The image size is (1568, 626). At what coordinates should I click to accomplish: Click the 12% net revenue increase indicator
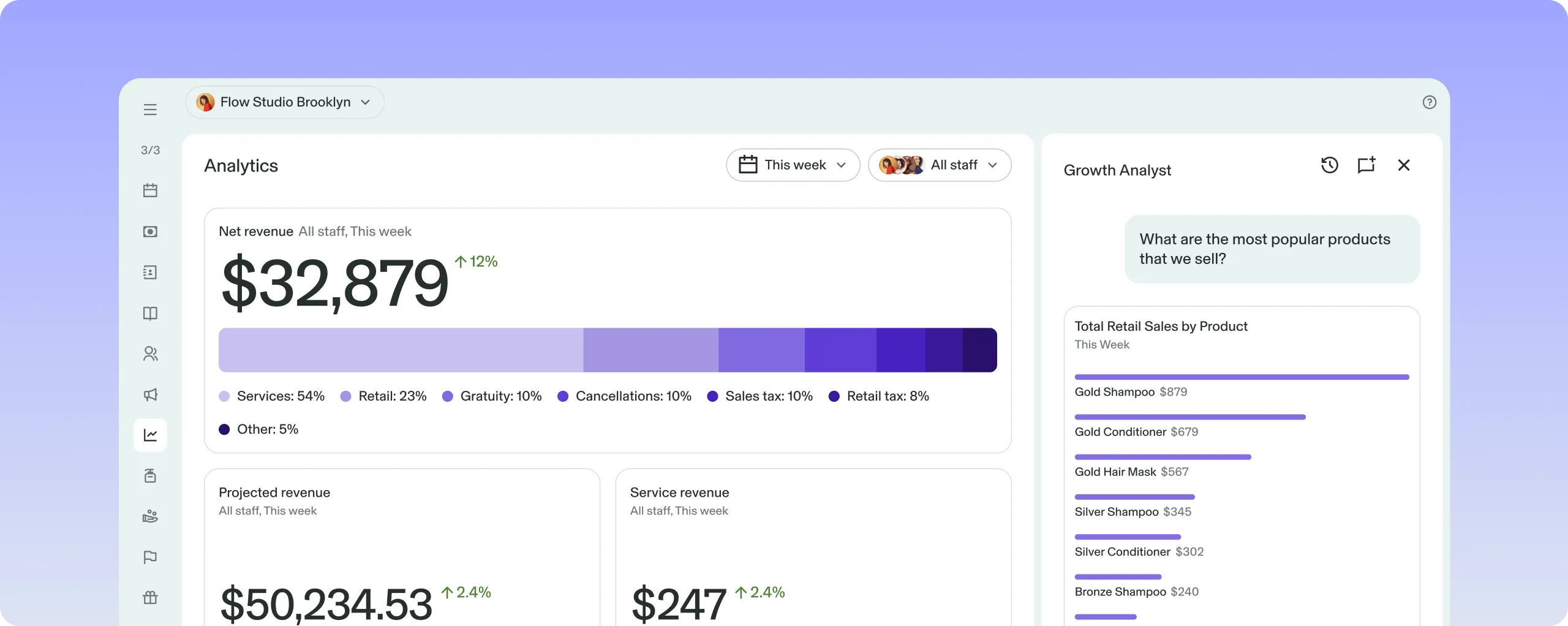click(x=476, y=262)
